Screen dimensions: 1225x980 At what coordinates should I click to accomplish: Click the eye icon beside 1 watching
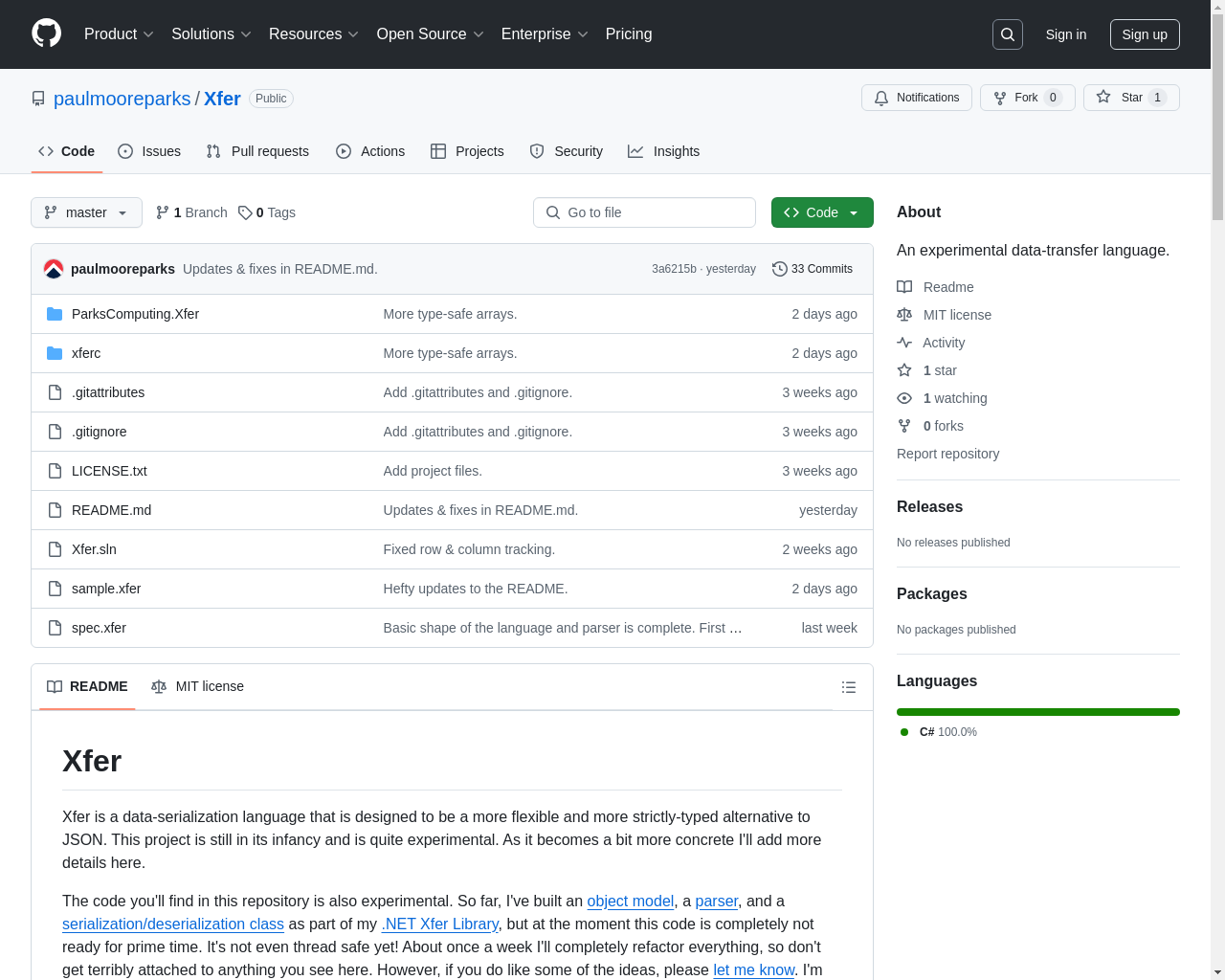(x=904, y=398)
